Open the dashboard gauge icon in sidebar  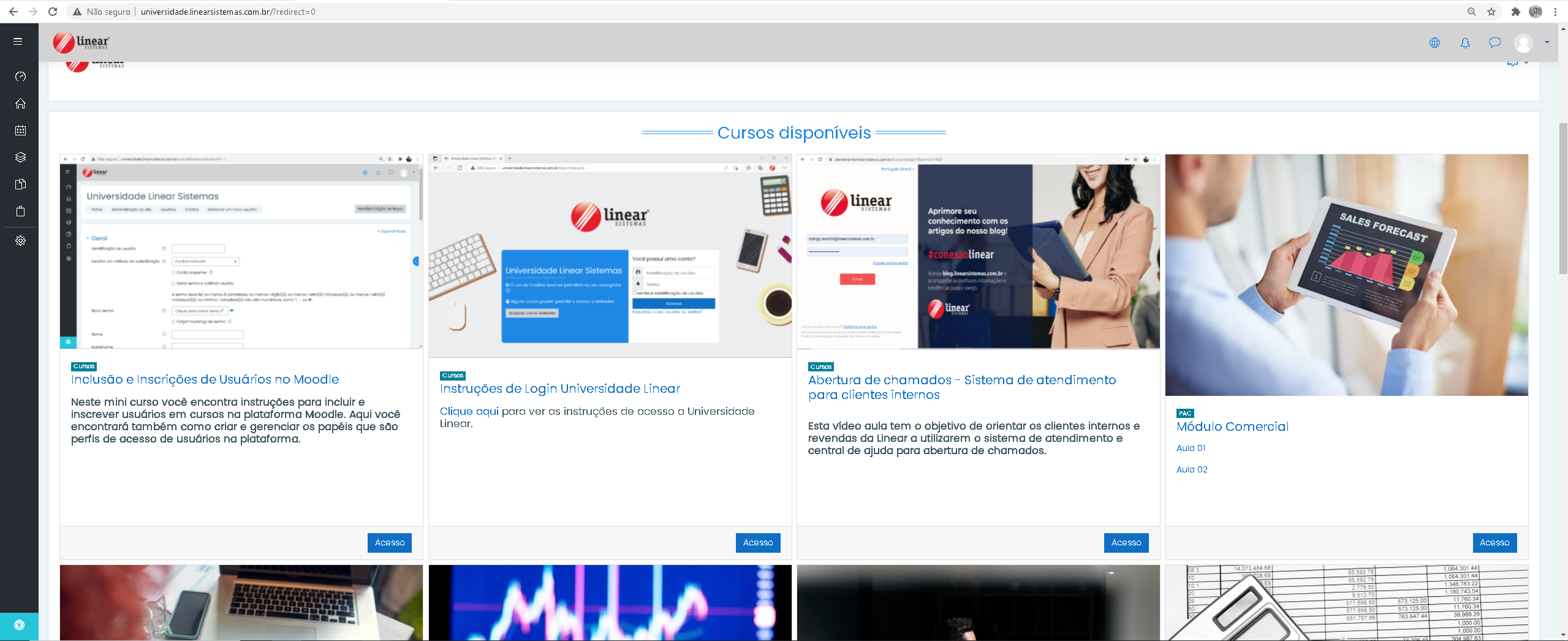(20, 77)
